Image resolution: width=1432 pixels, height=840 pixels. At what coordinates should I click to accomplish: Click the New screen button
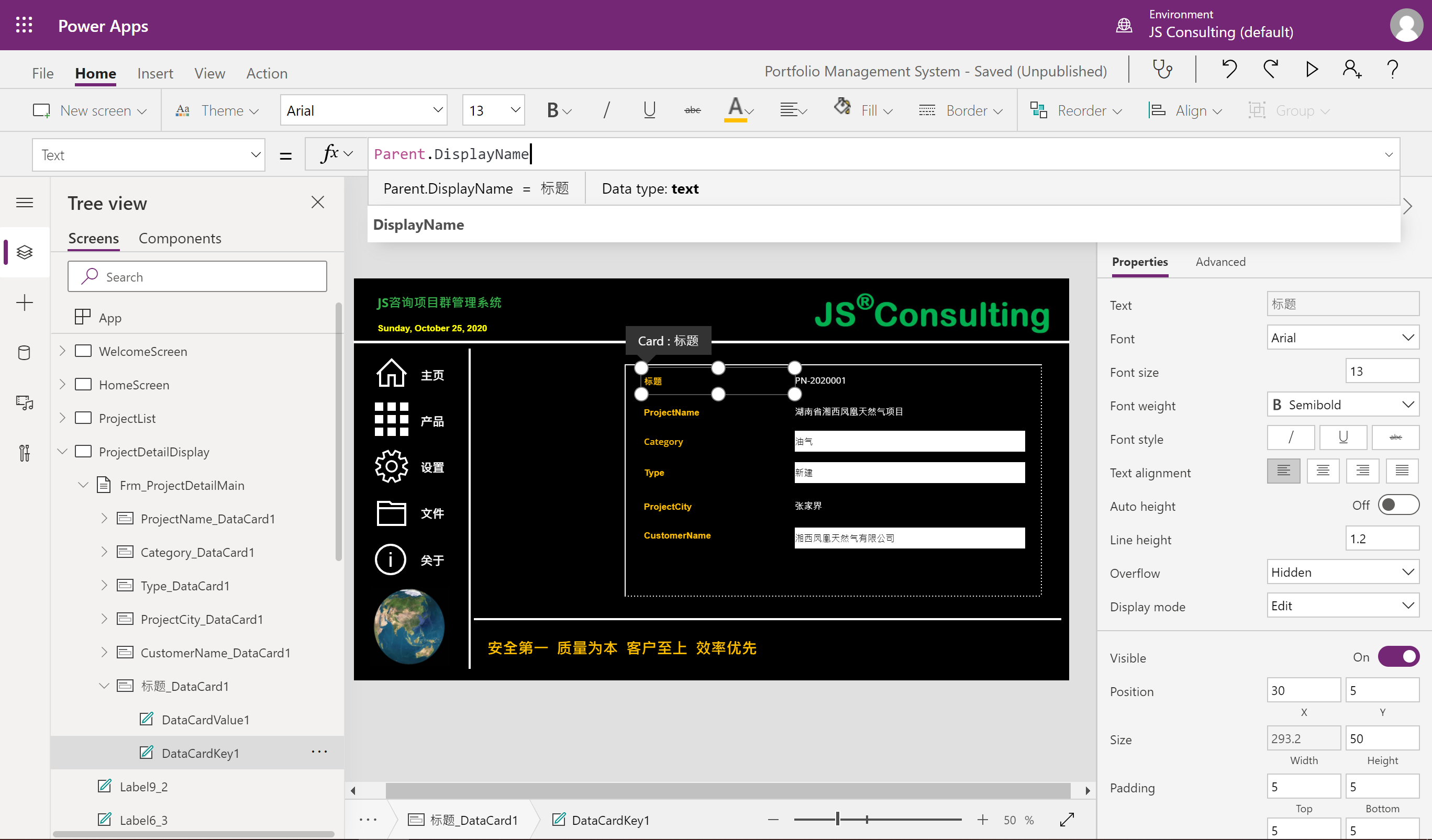click(x=90, y=110)
